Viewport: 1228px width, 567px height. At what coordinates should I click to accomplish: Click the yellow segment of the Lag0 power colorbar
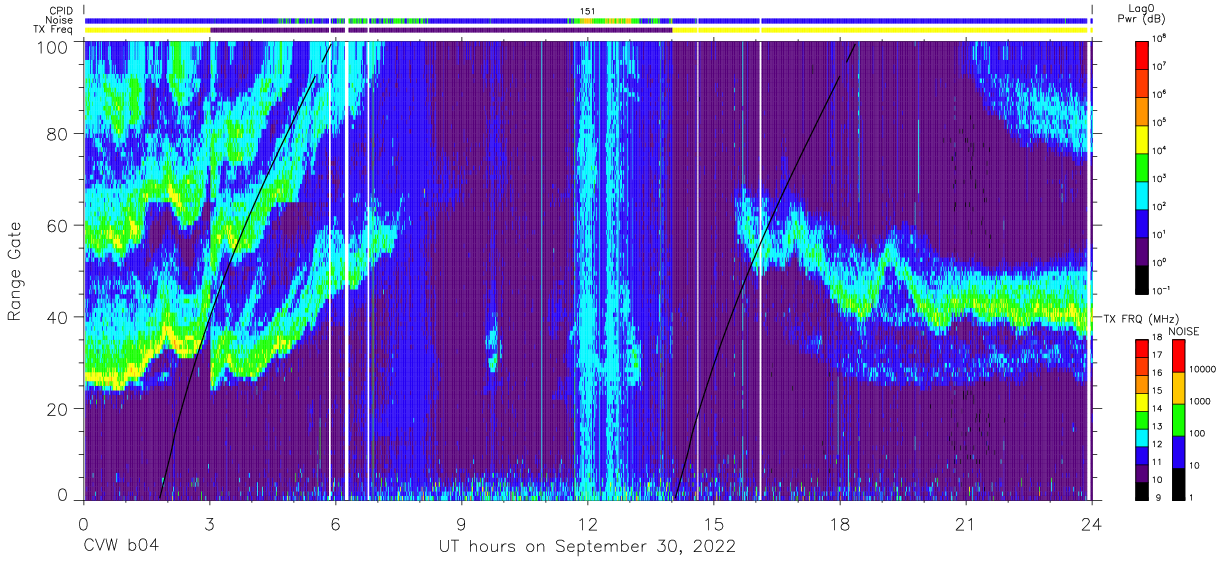click(x=1144, y=138)
